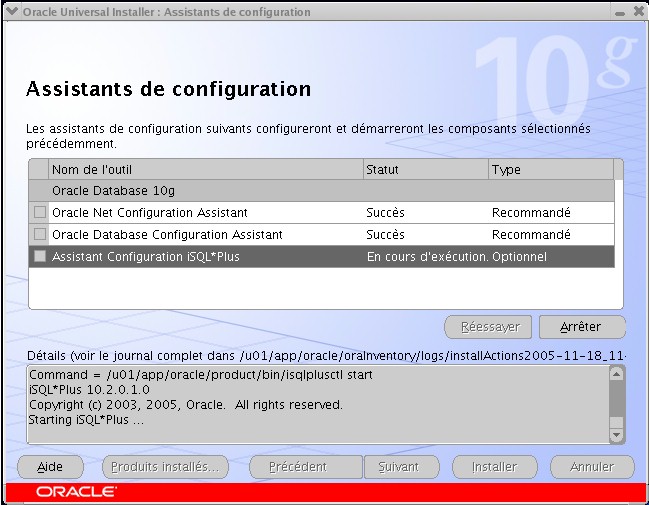Screen dimensions: 649x505
Task: Select the Oracle Database 10g group row
Action: 322,191
